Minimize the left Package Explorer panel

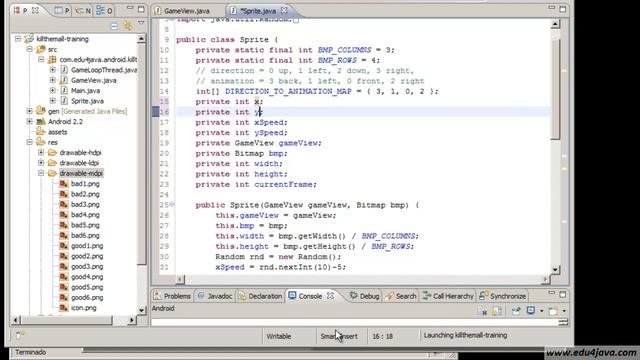click(130, 9)
